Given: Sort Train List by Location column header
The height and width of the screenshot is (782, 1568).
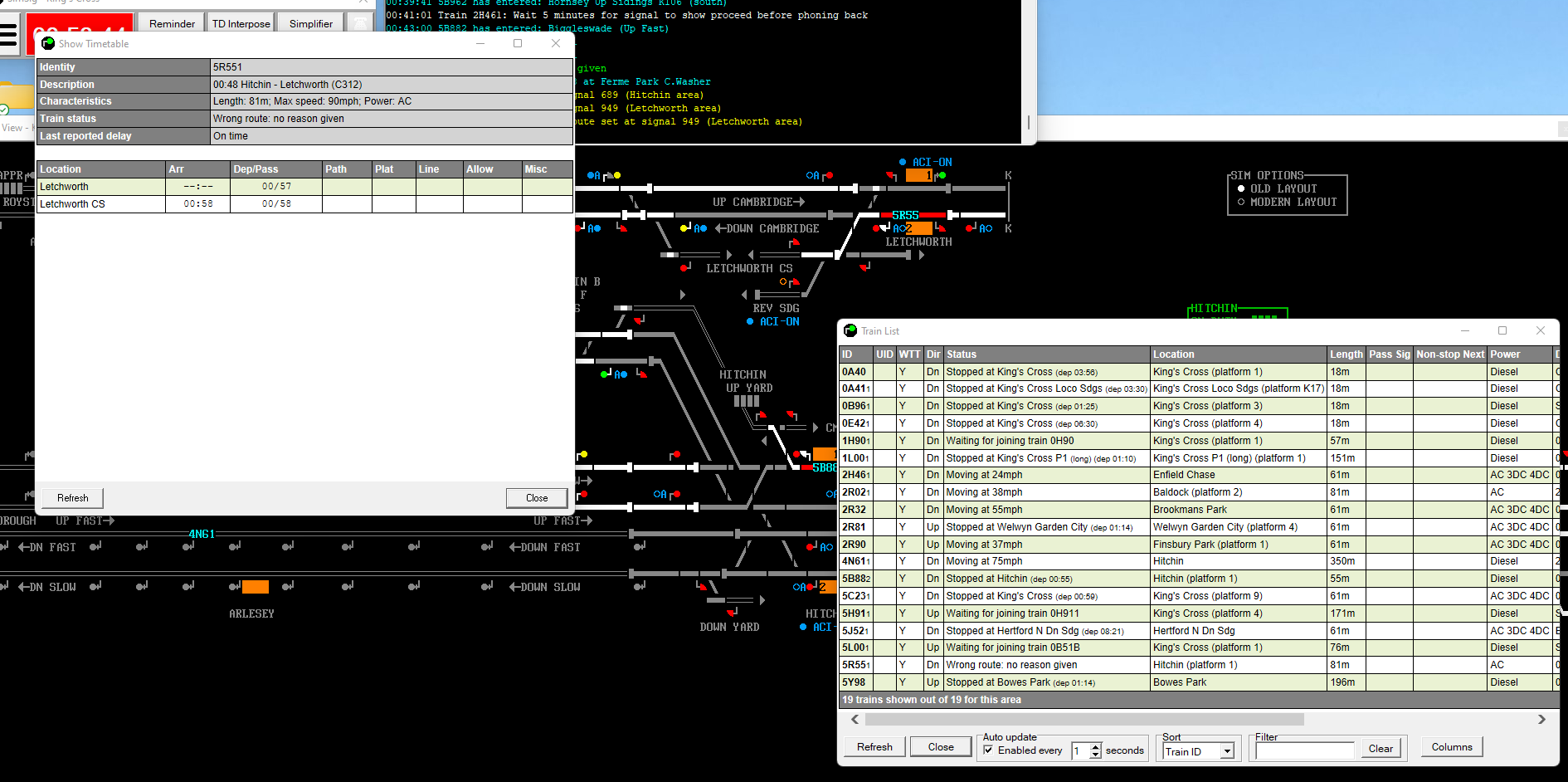Looking at the screenshot, I should (1239, 354).
